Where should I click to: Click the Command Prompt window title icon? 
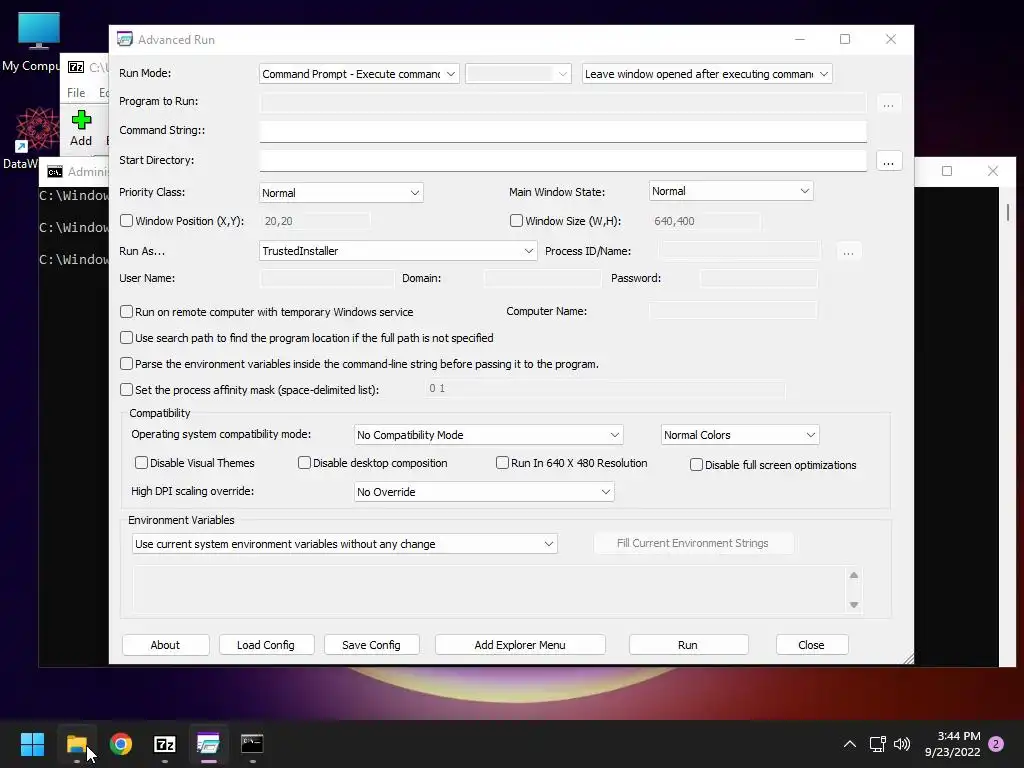point(55,171)
